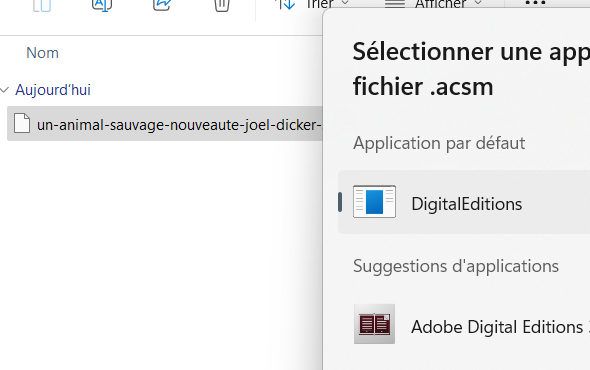This screenshot has height=370, width=590.
Task: Click the Delete trash can icon
Action: [222, 5]
